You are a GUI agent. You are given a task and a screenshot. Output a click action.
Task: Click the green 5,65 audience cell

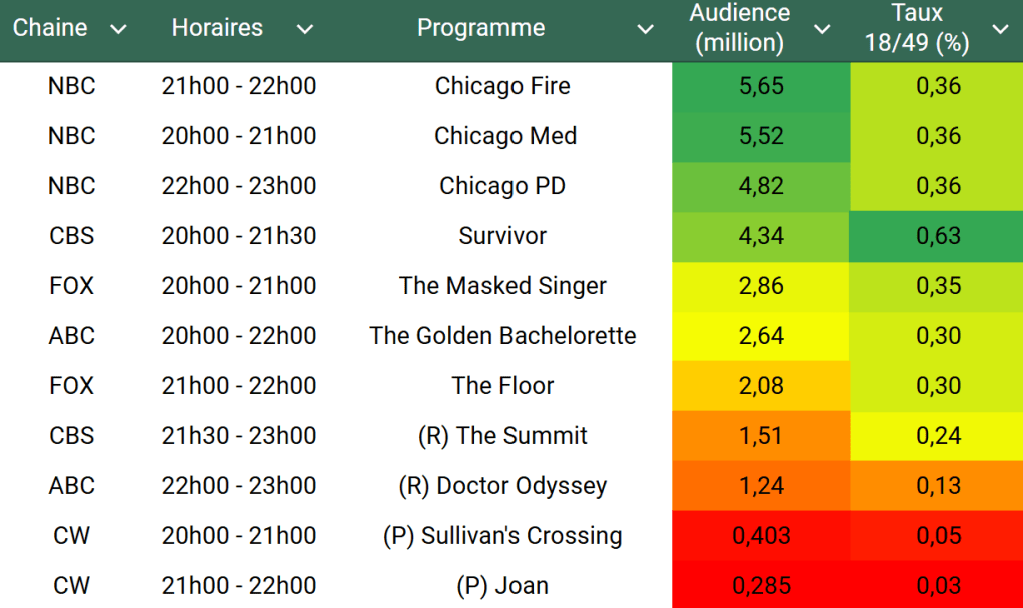point(761,86)
